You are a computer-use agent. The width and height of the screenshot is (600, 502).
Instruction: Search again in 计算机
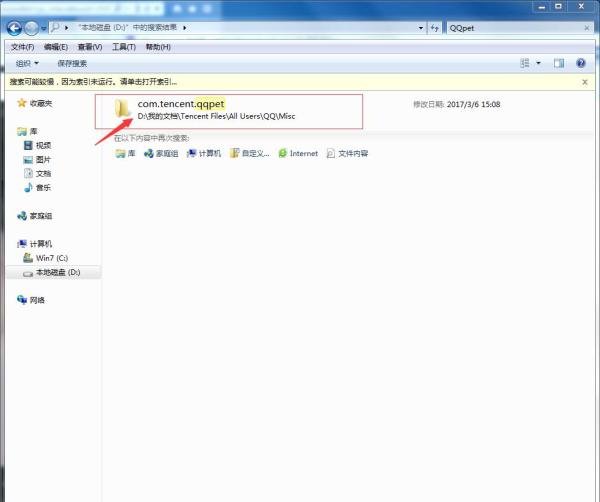pos(204,153)
